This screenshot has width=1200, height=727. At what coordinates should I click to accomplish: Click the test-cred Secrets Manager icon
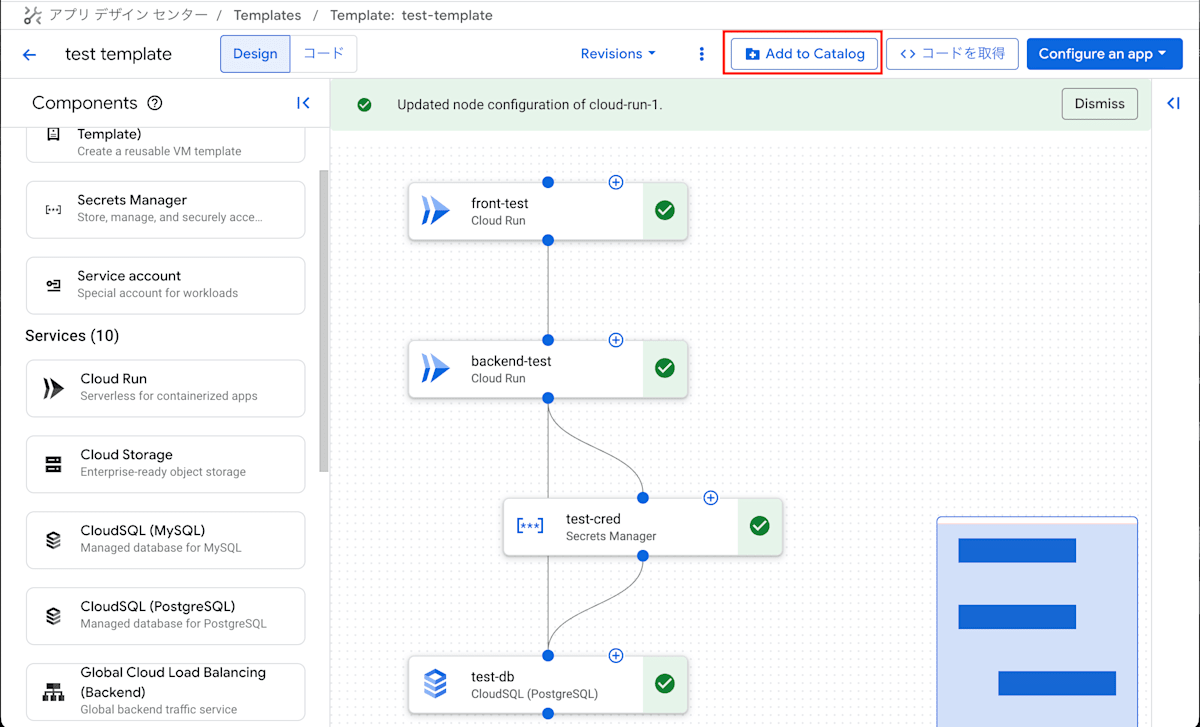[x=530, y=526]
